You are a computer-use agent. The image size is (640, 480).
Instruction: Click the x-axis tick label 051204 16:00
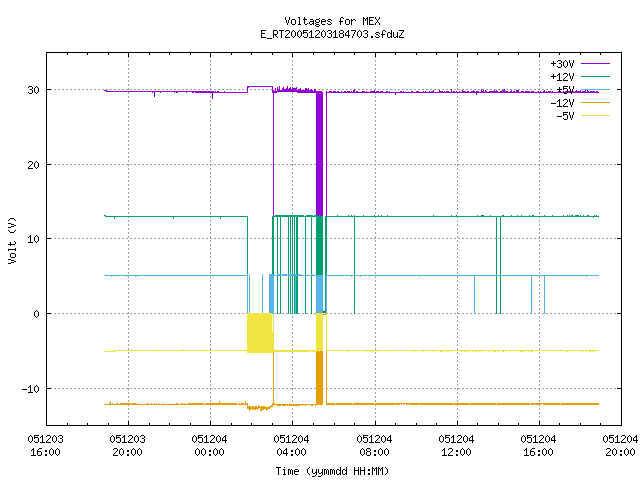coord(538,446)
